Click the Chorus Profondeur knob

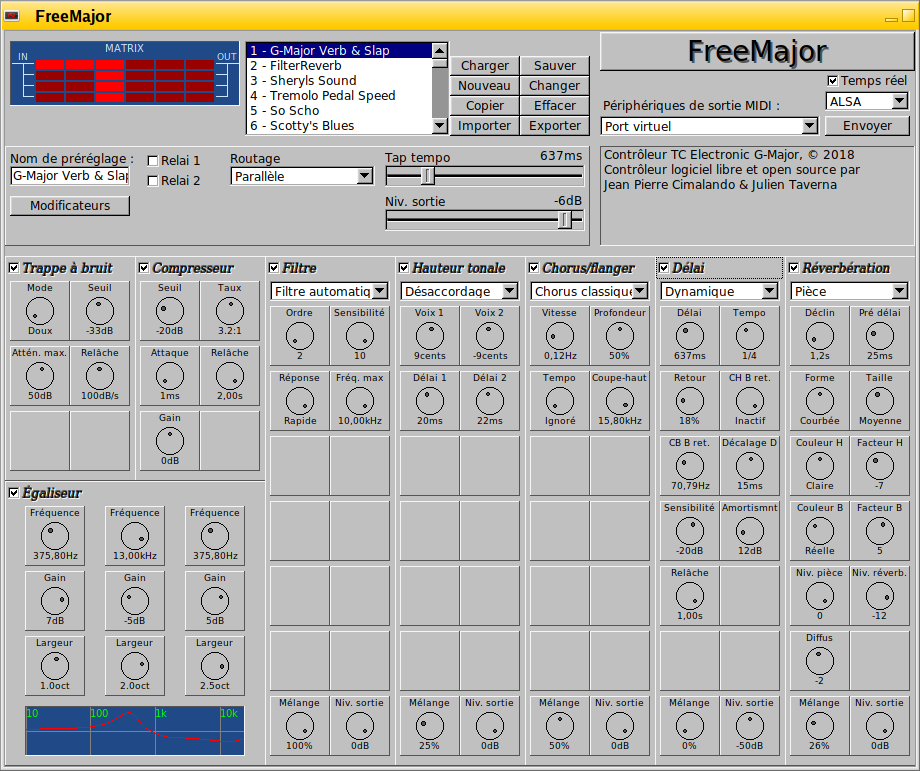click(620, 336)
